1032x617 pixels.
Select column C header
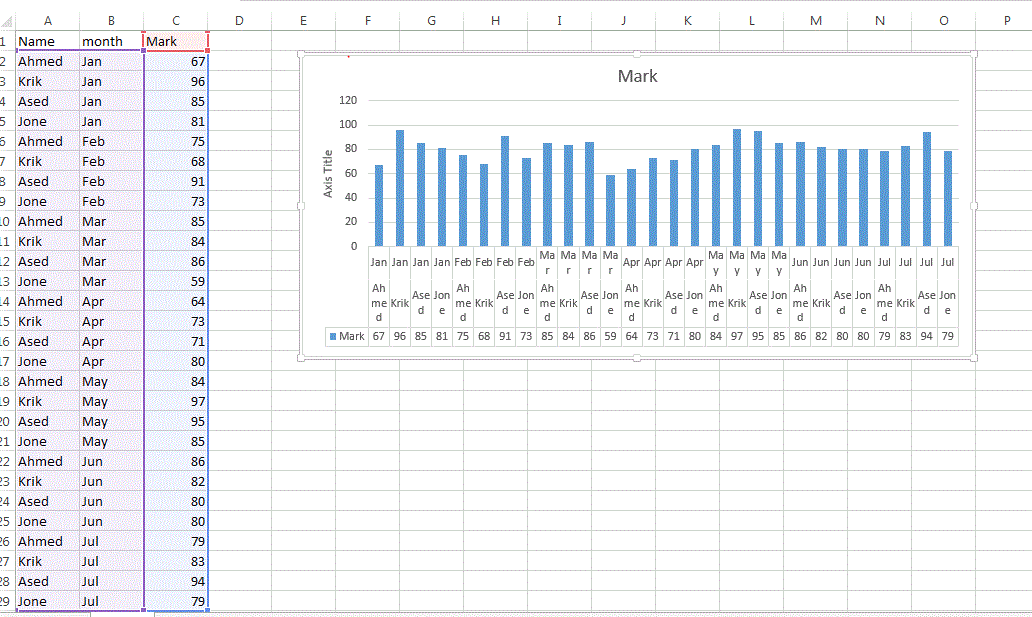[x=176, y=21]
